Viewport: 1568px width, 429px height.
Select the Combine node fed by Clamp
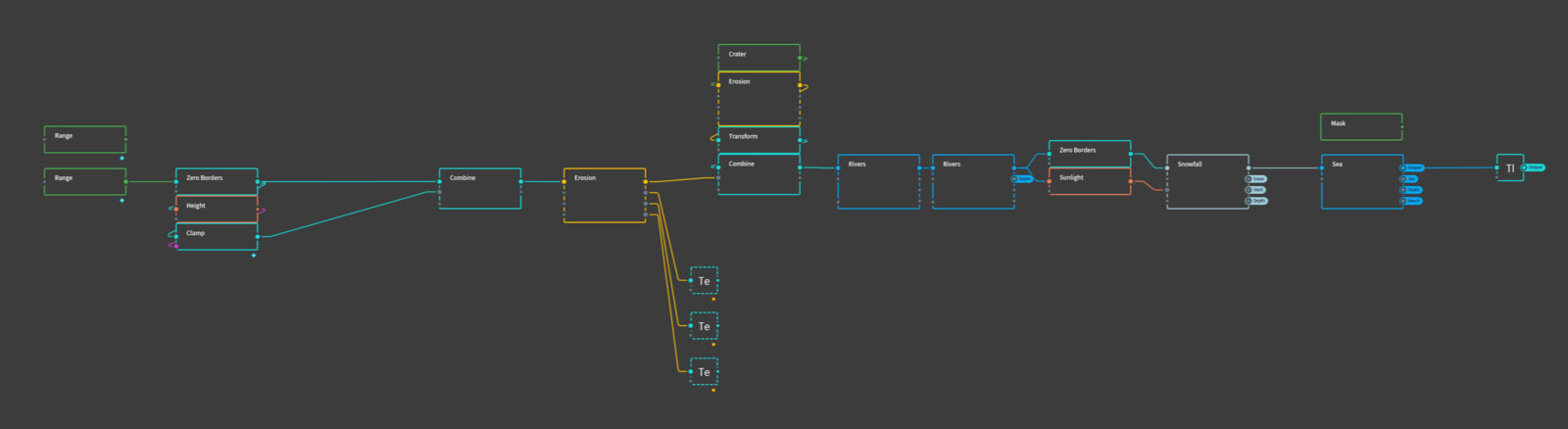480,188
